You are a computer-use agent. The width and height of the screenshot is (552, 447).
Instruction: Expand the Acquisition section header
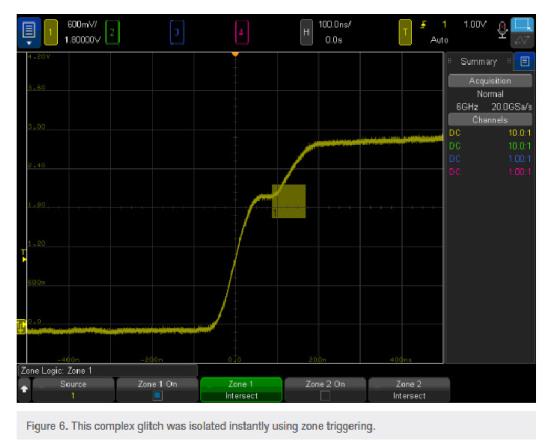(490, 81)
